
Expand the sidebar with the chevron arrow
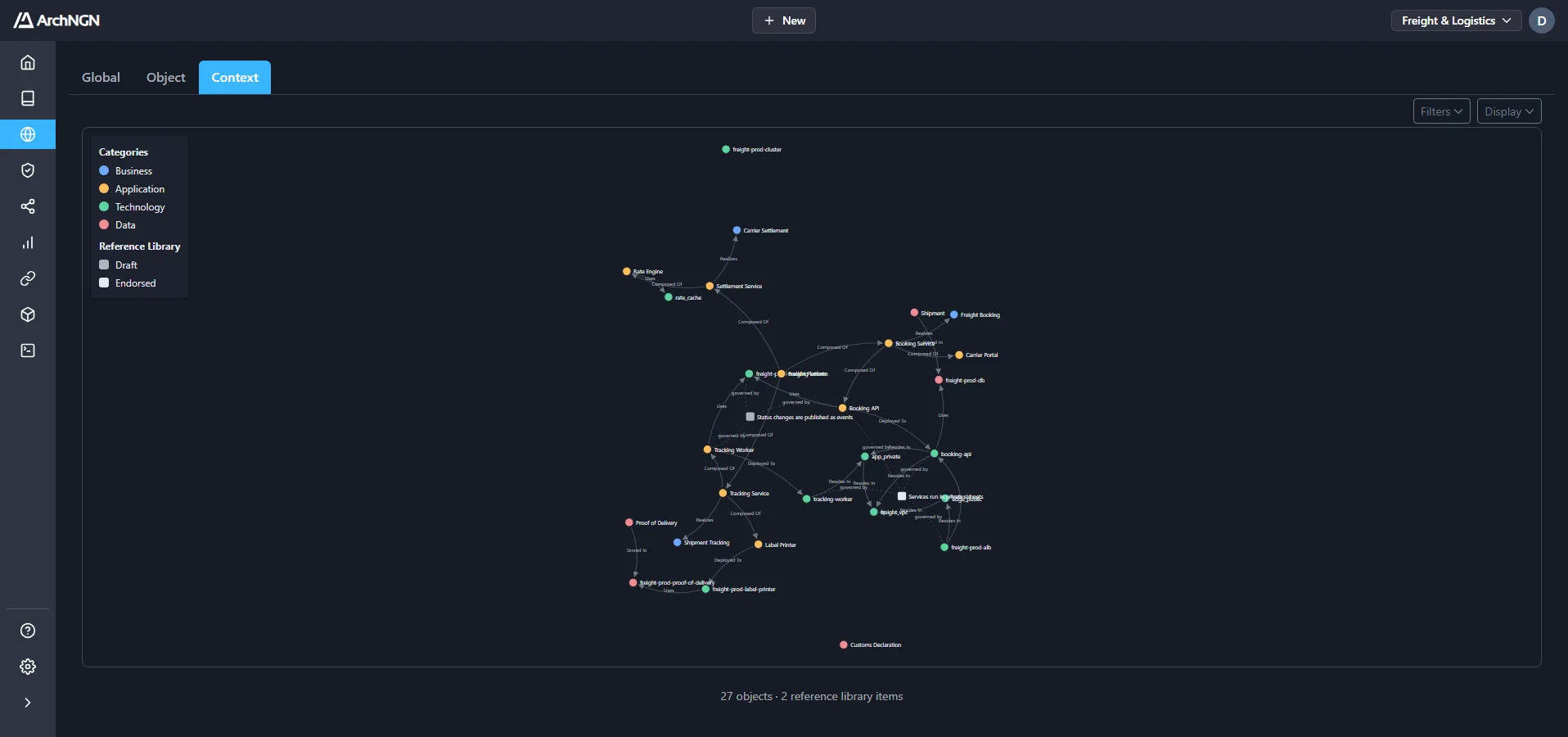click(x=28, y=703)
